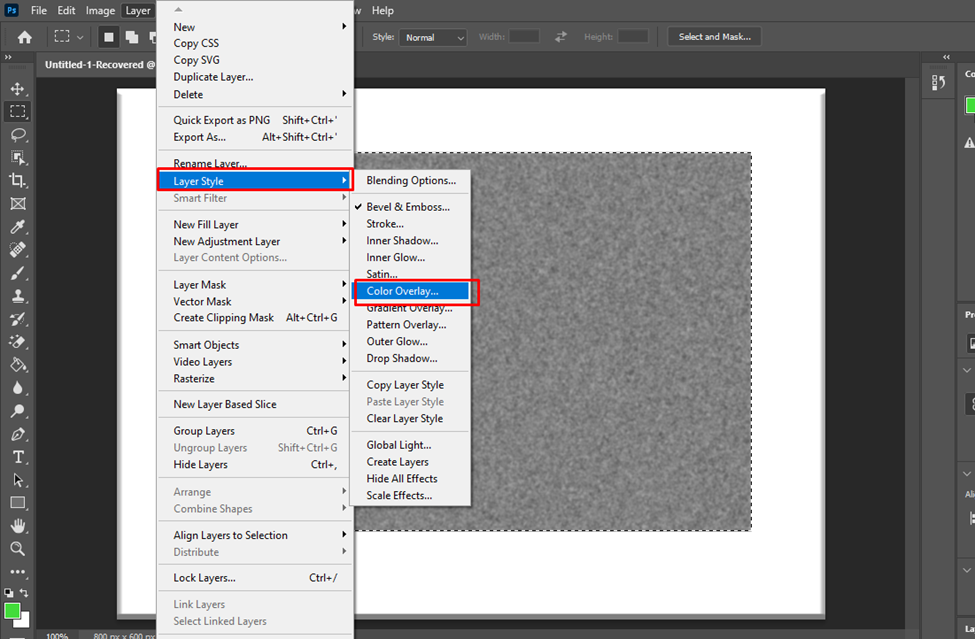Select the Rectangle shape tool
This screenshot has width=975, height=639.
coord(17,503)
